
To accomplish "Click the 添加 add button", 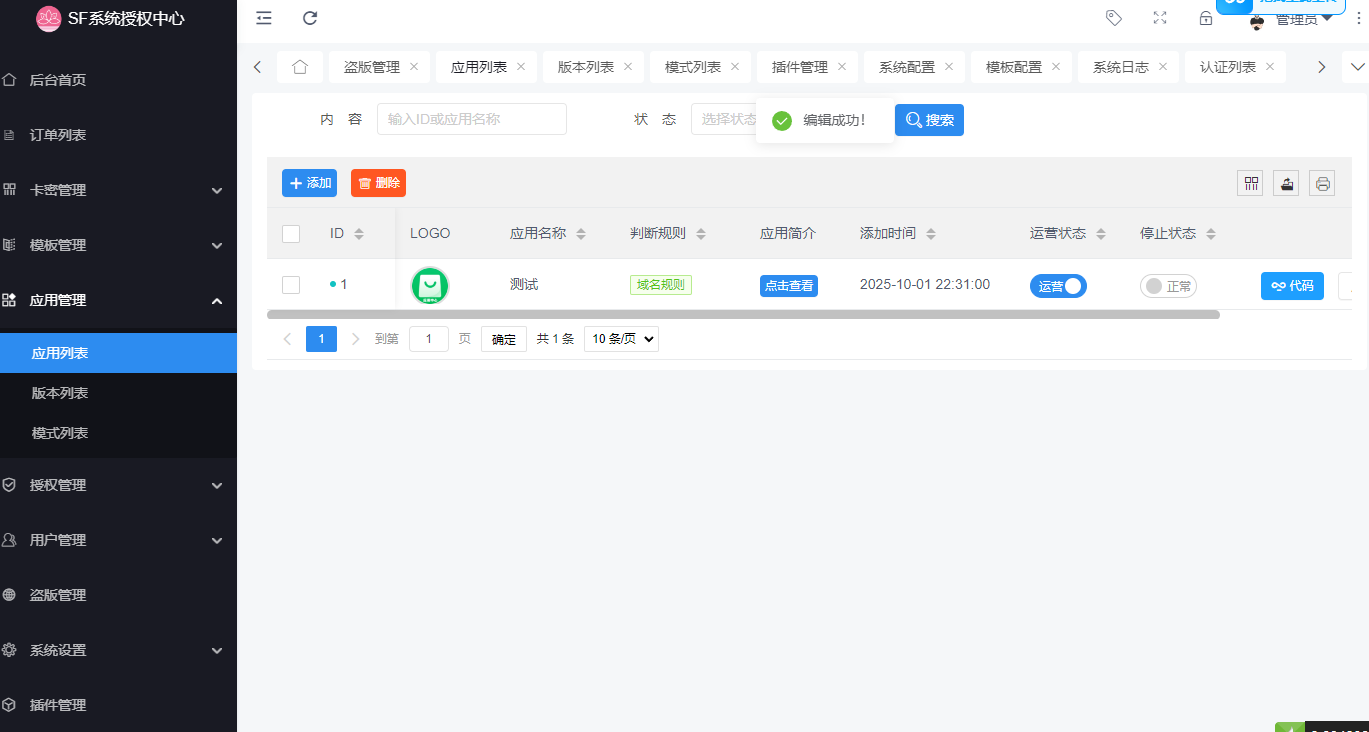I will (x=309, y=183).
